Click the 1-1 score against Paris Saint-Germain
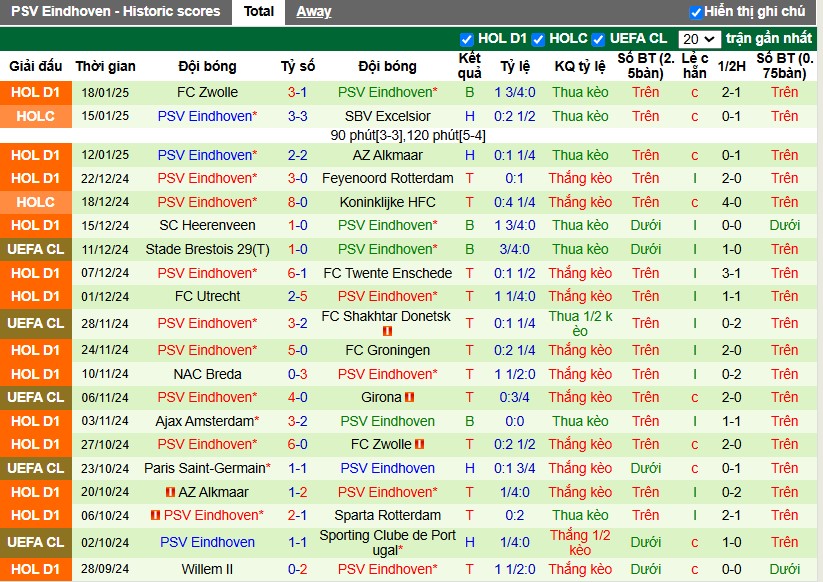 297,468
